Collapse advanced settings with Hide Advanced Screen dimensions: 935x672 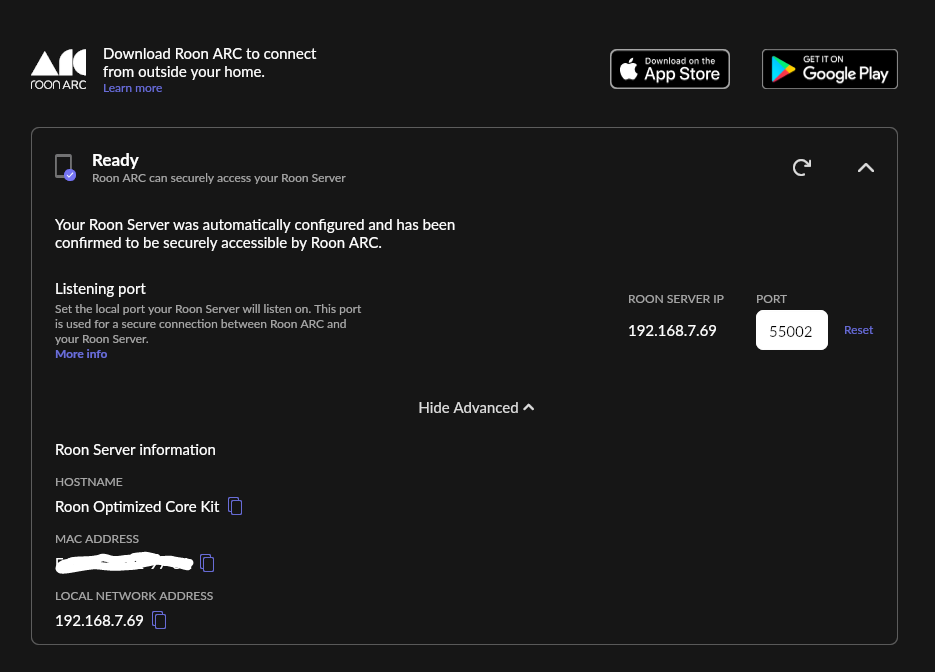point(476,408)
